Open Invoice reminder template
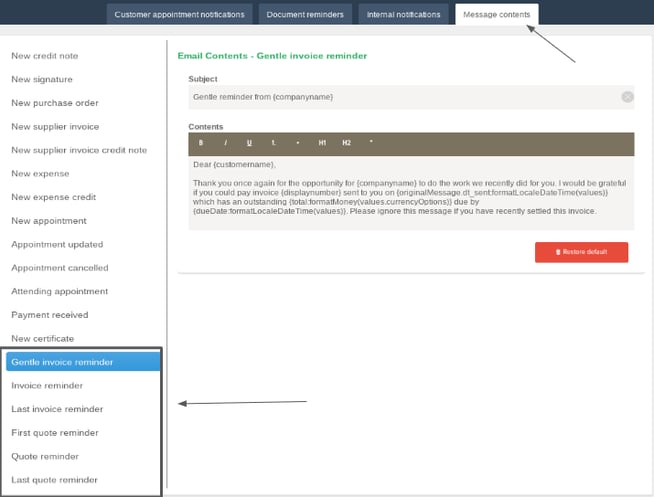 (47, 386)
